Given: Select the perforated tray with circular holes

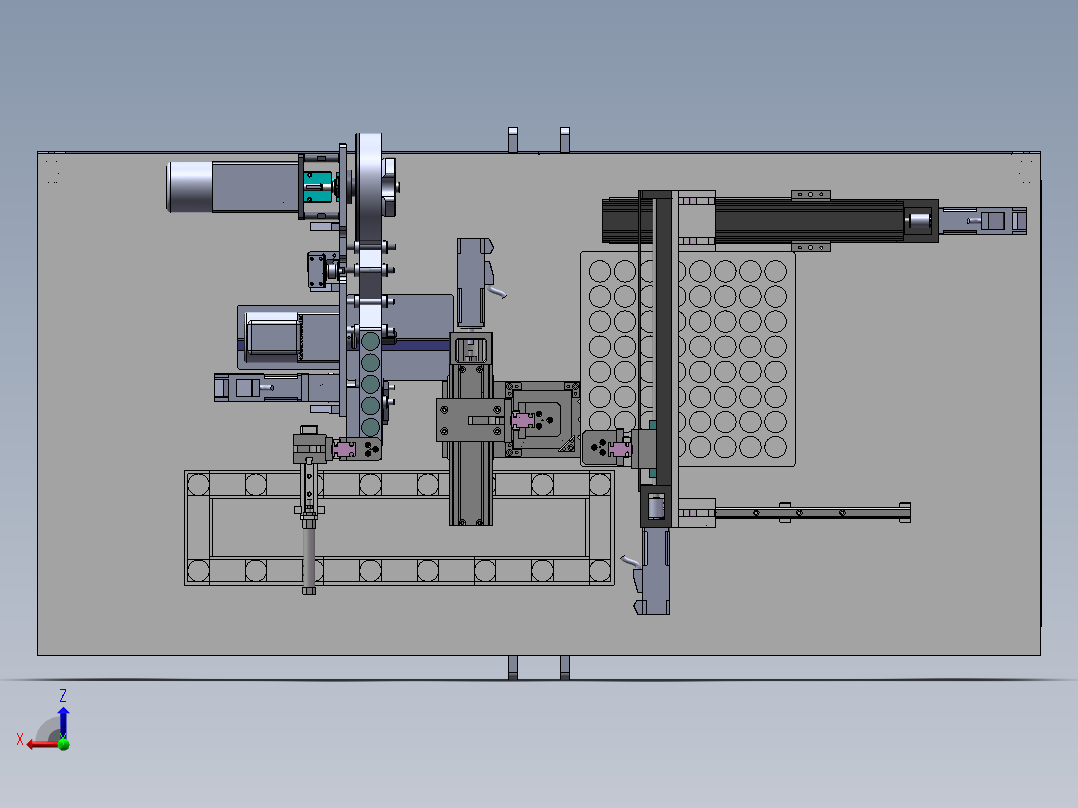Looking at the screenshot, I should tap(688, 358).
